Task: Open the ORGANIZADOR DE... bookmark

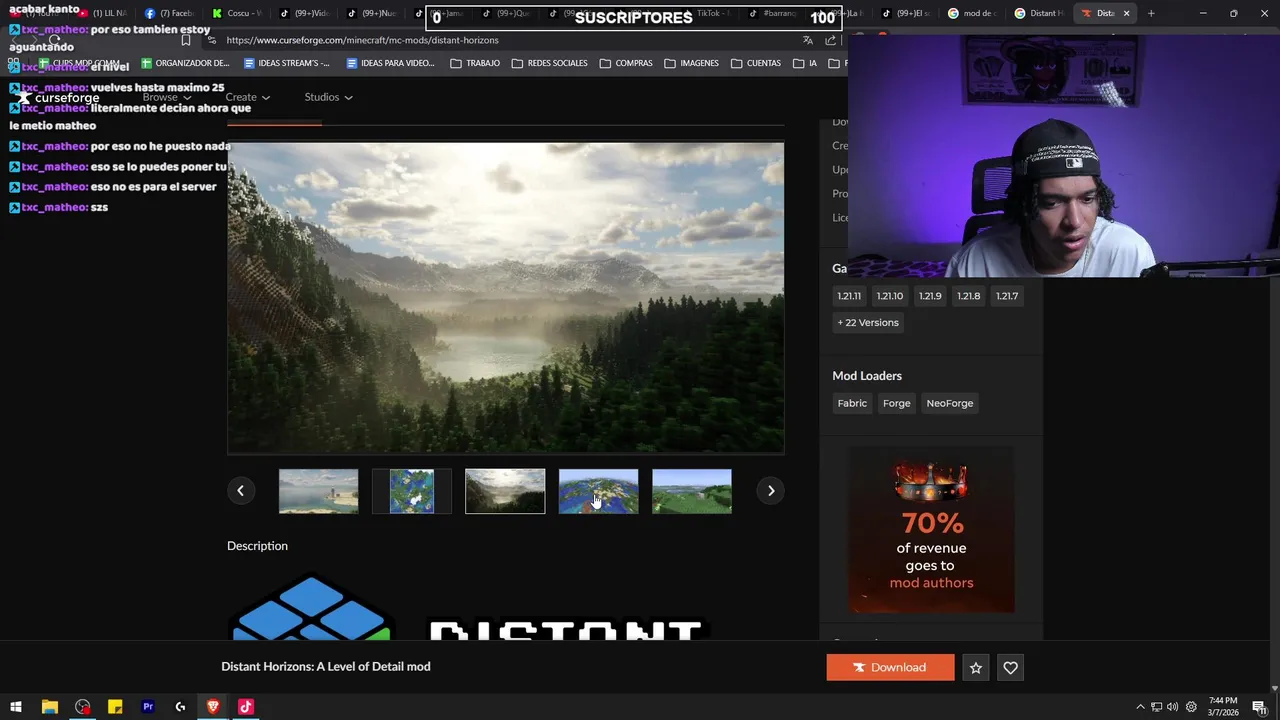Action: click(x=186, y=63)
